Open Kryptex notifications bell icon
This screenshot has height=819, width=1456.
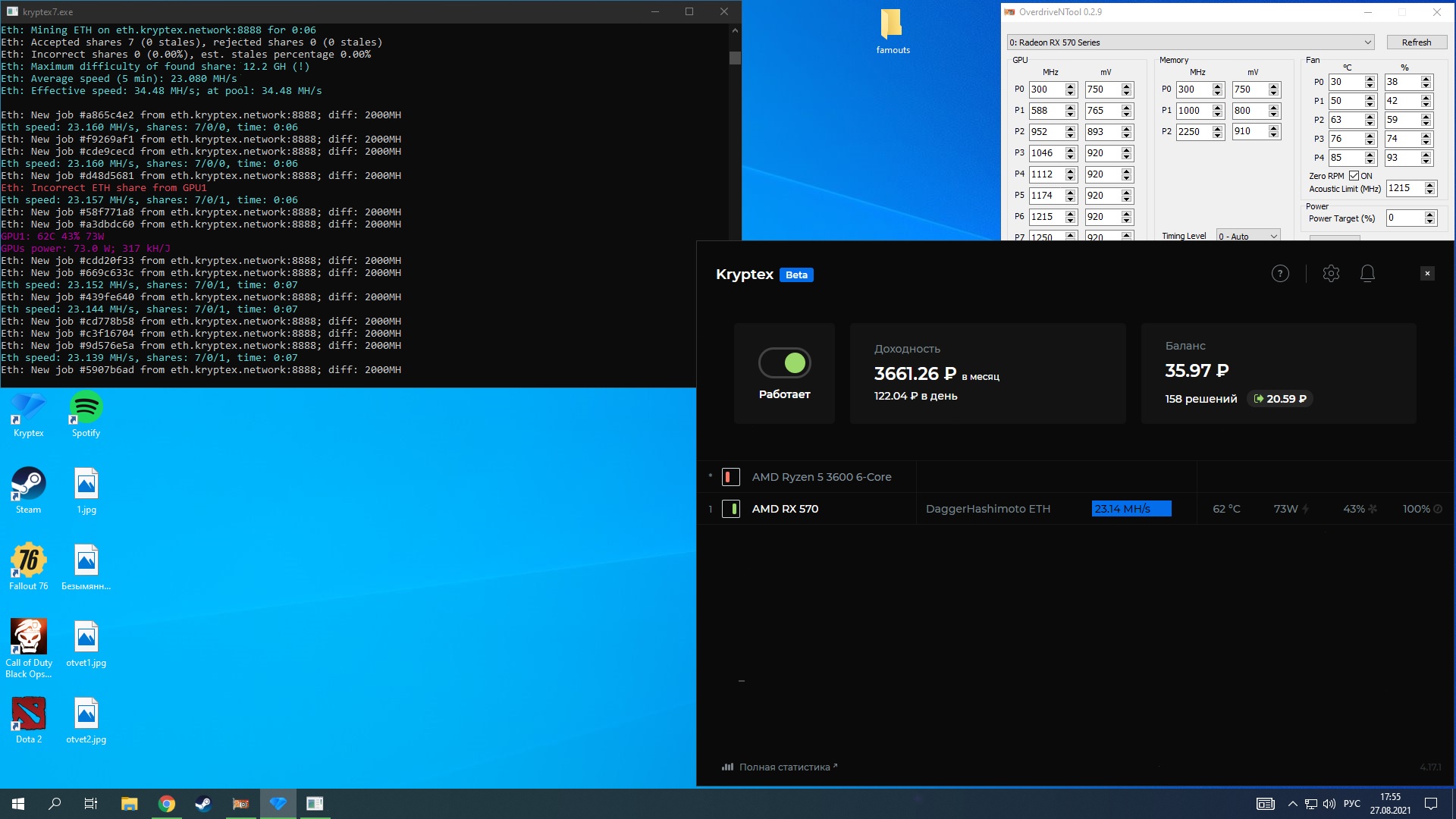[x=1367, y=274]
